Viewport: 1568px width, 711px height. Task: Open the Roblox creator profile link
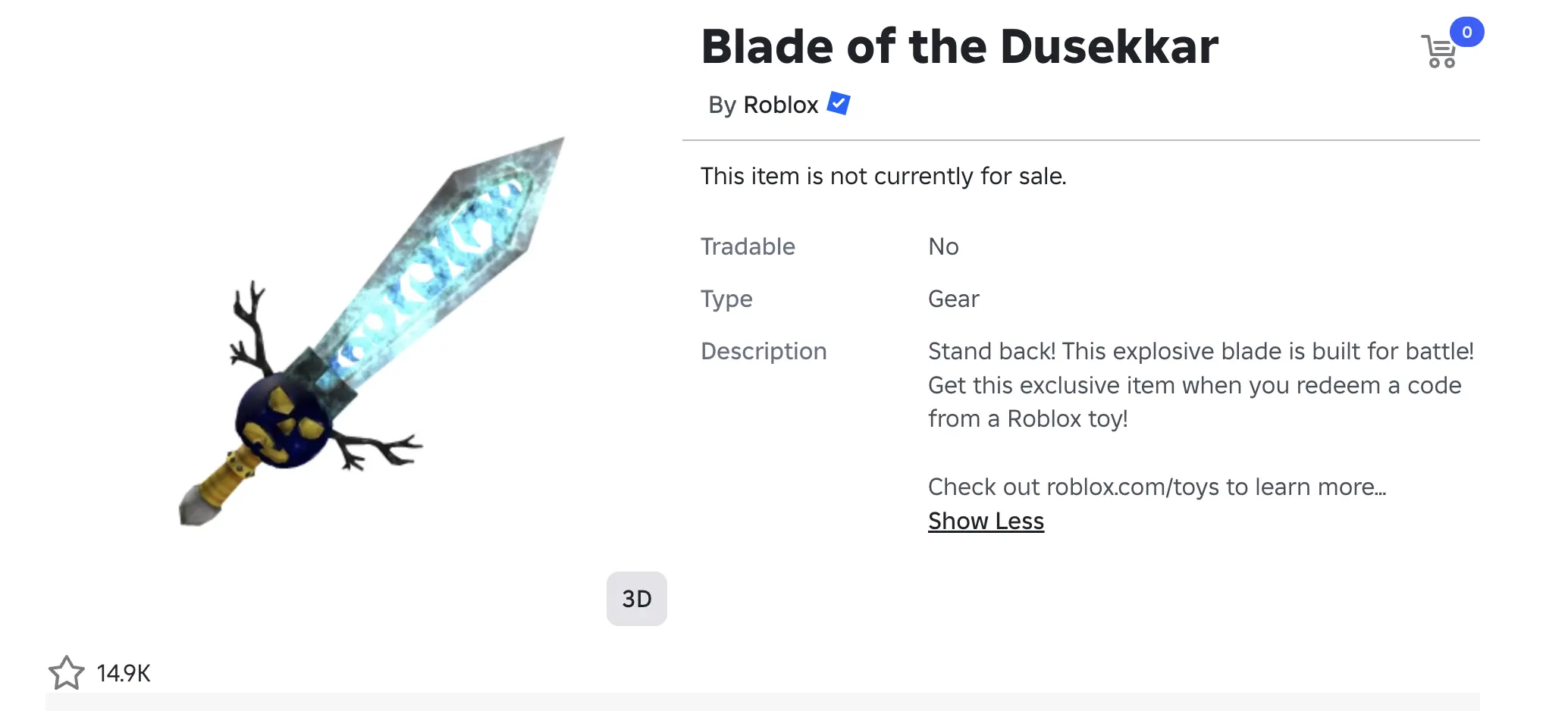pyautogui.click(x=781, y=105)
